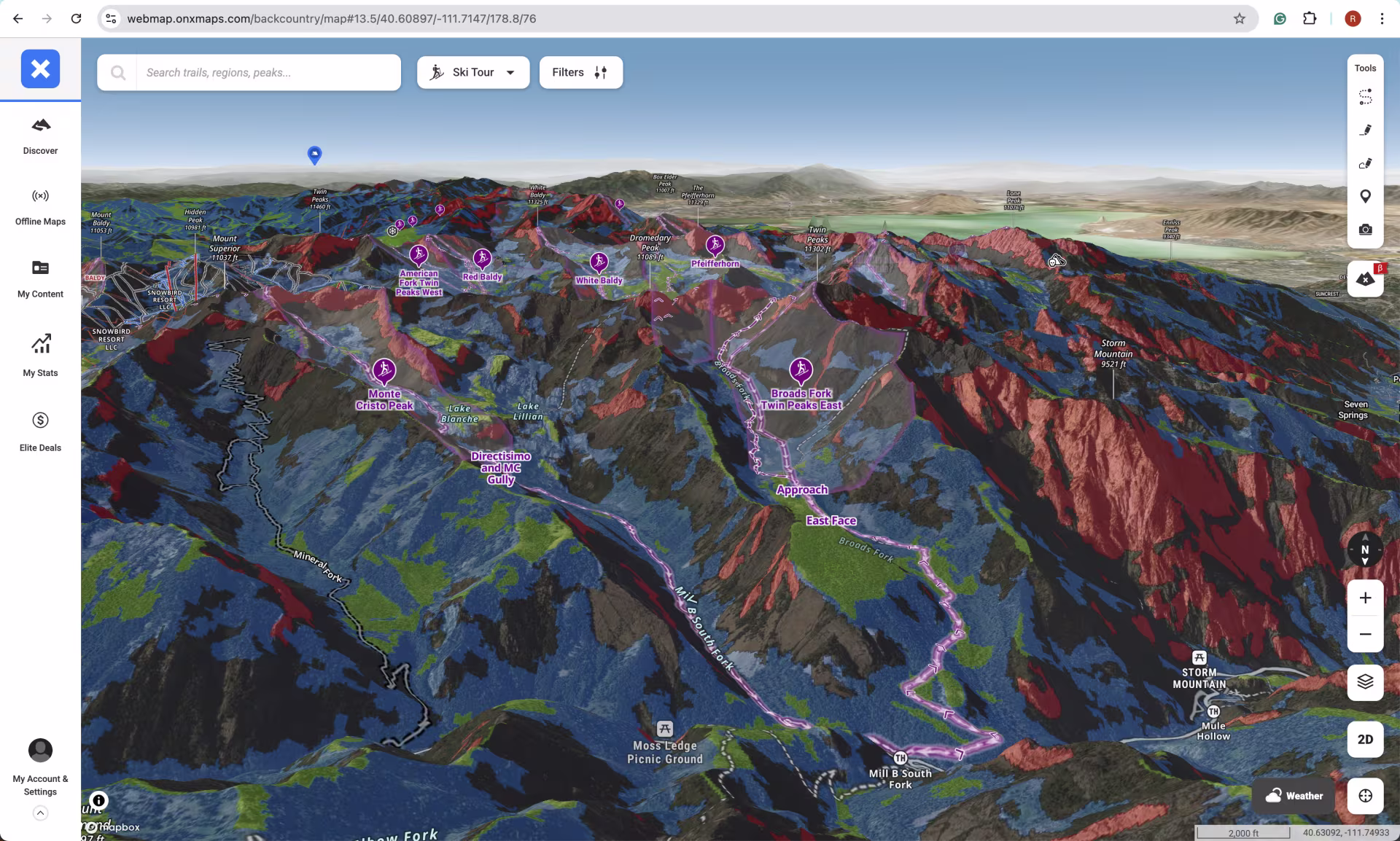Expand the account settings chevron
1400x841 pixels.
pyautogui.click(x=40, y=813)
